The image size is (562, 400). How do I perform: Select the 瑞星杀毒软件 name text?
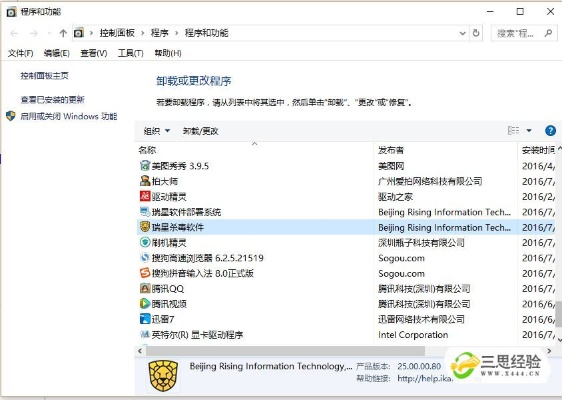178,227
